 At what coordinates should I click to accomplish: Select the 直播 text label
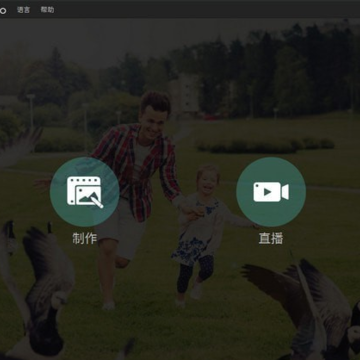pos(271,238)
